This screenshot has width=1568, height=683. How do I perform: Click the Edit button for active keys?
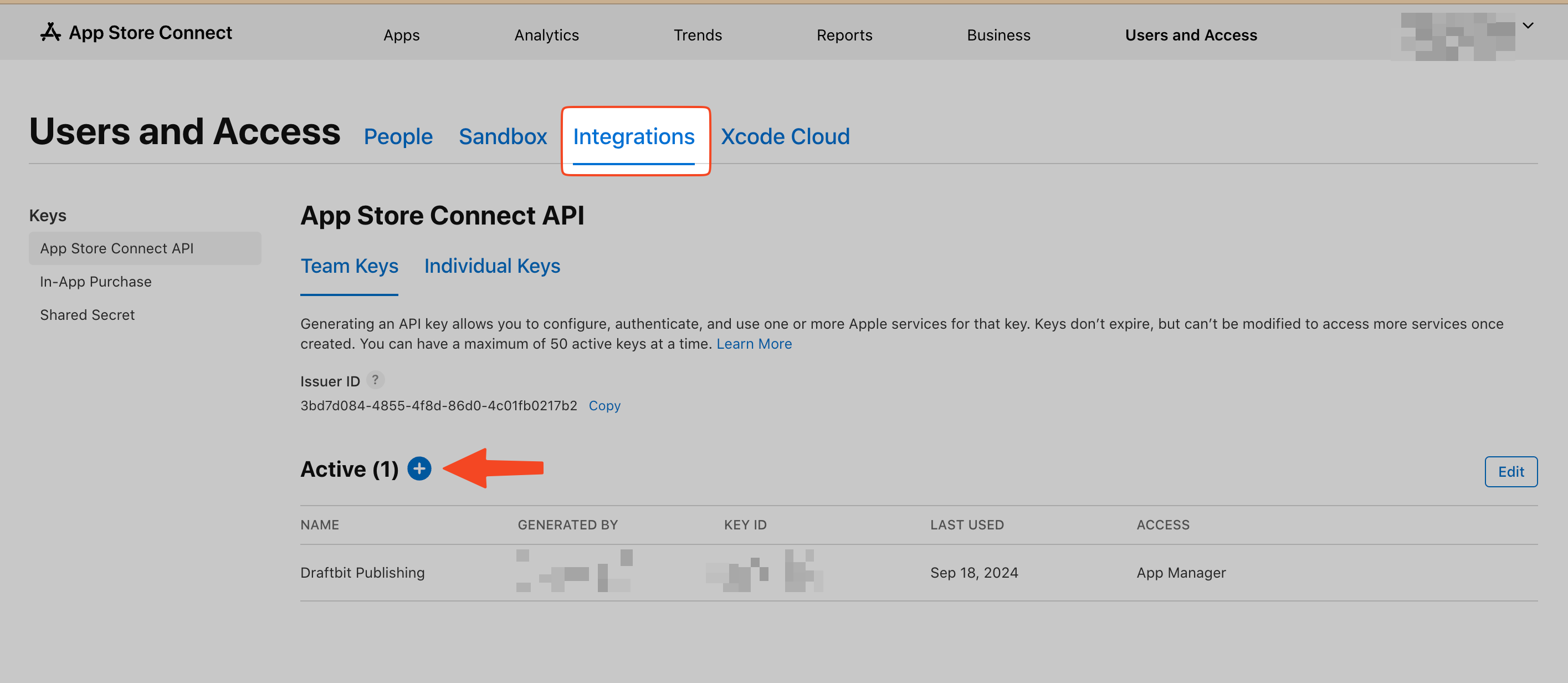point(1511,471)
